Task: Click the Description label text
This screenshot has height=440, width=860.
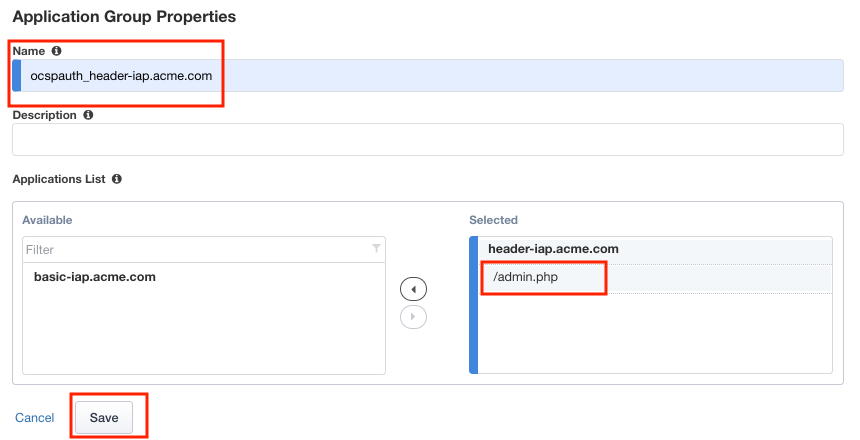Action: (44, 115)
